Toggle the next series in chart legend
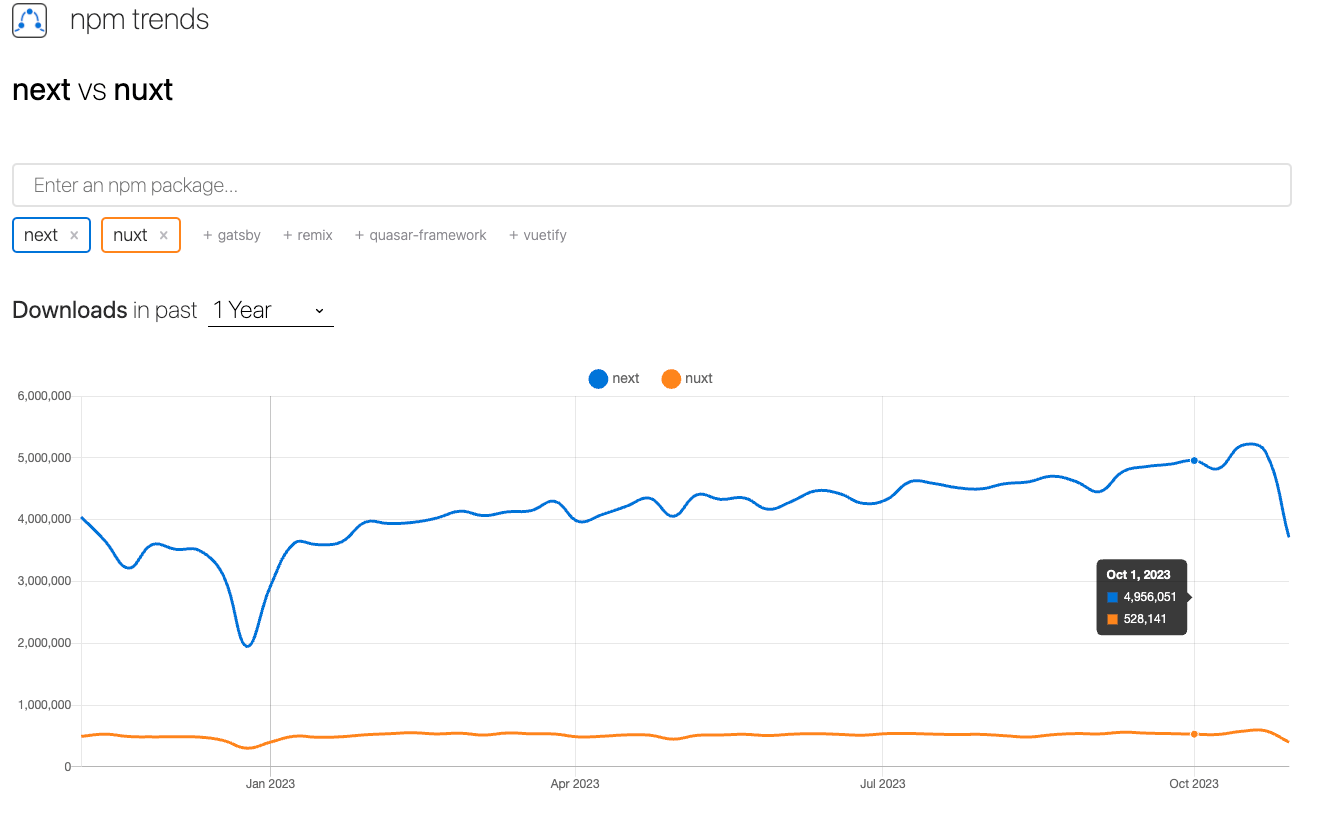The width and height of the screenshot is (1318, 817). click(x=614, y=379)
